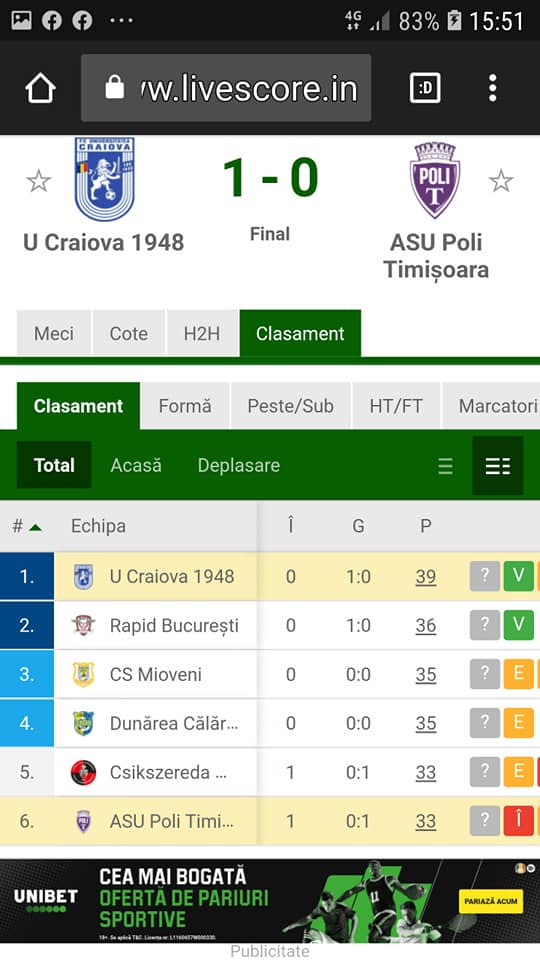Sort the table by the # column arrow
Screen dimensions: 540x960
click(x=36, y=527)
